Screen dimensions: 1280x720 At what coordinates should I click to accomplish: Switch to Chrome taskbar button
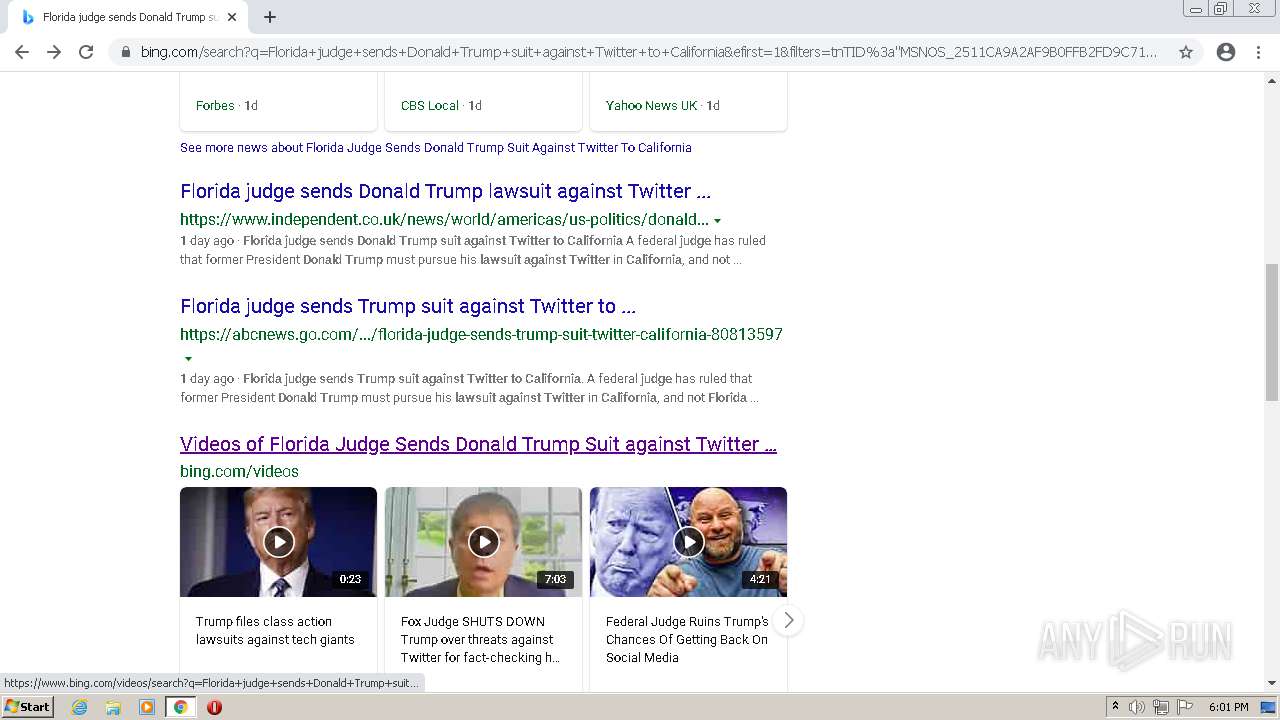181,707
